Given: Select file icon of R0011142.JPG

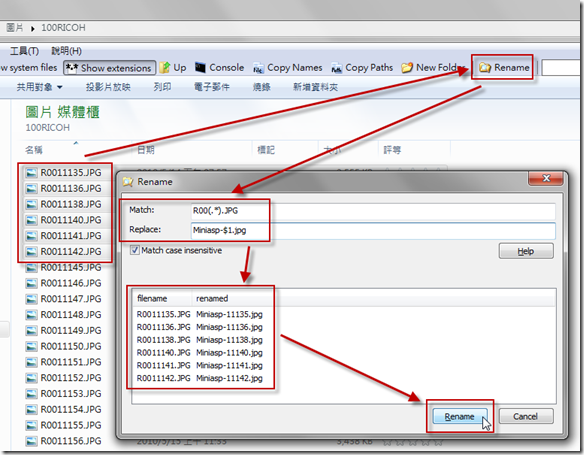Looking at the screenshot, I should click(31, 252).
